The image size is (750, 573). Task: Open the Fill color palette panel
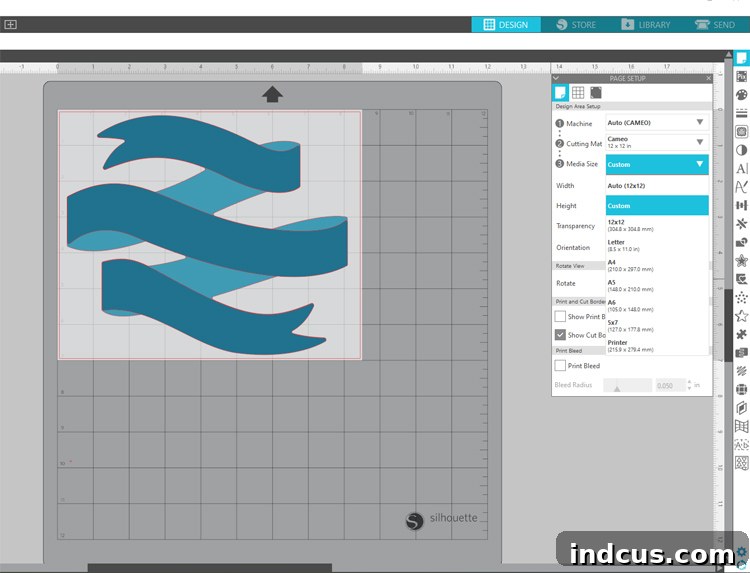pos(741,95)
